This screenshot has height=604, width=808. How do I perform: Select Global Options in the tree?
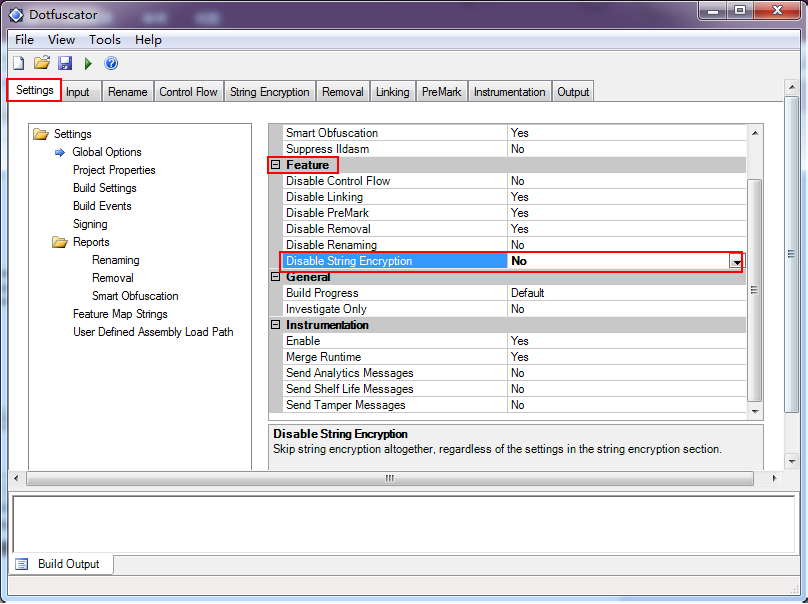[107, 152]
